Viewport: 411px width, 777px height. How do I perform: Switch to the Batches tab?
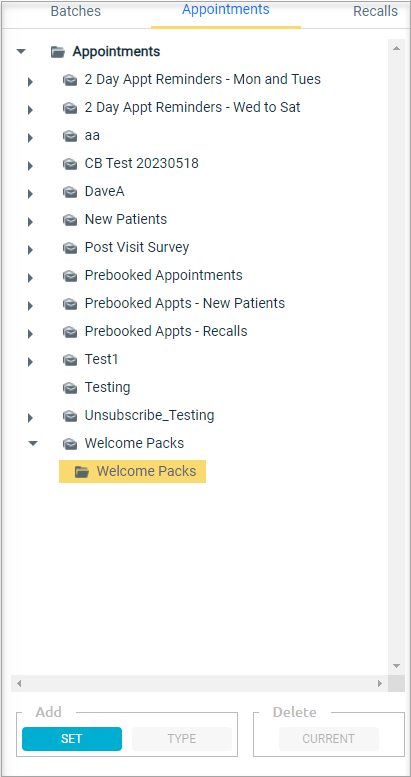(76, 11)
